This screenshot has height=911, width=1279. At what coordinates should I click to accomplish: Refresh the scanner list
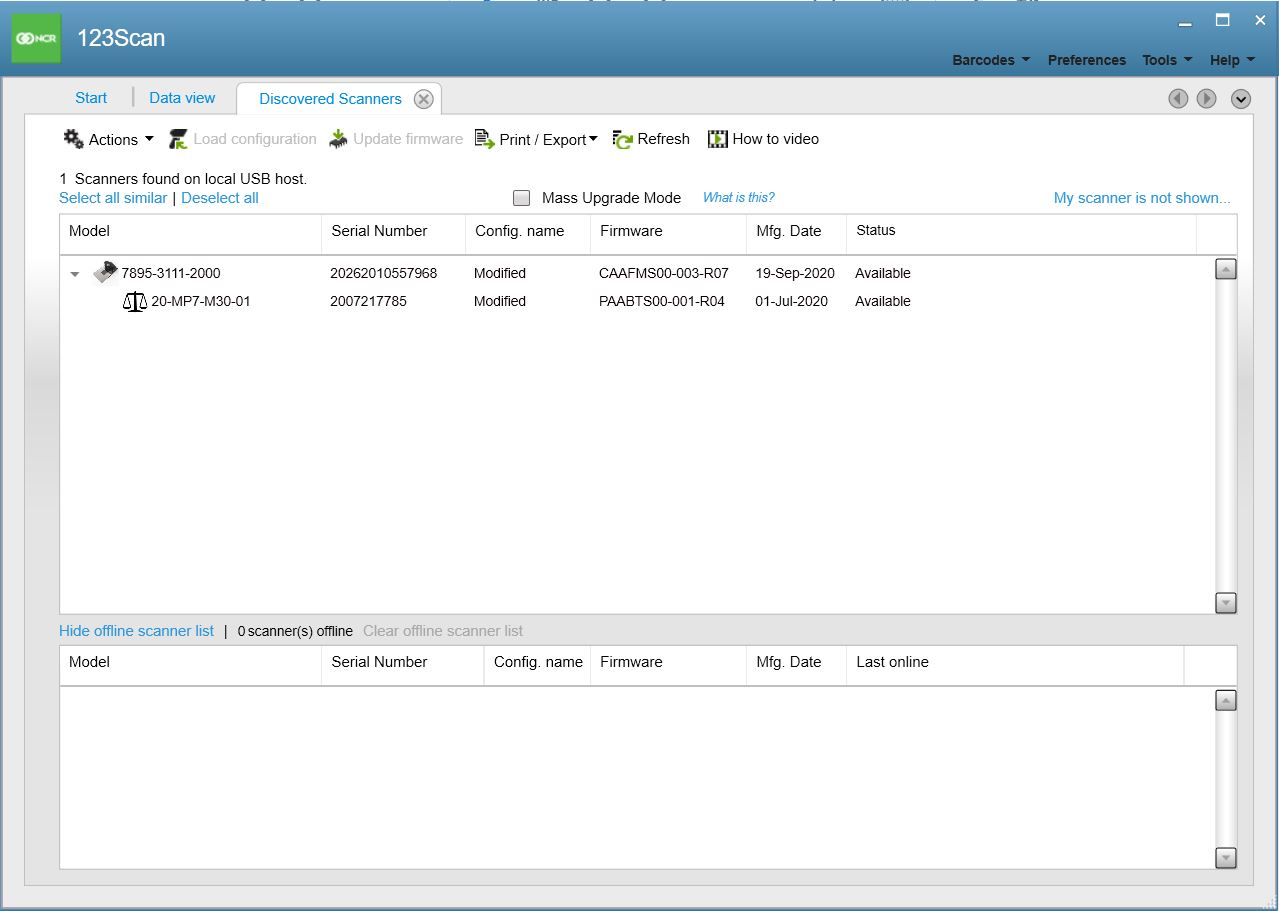click(621, 139)
